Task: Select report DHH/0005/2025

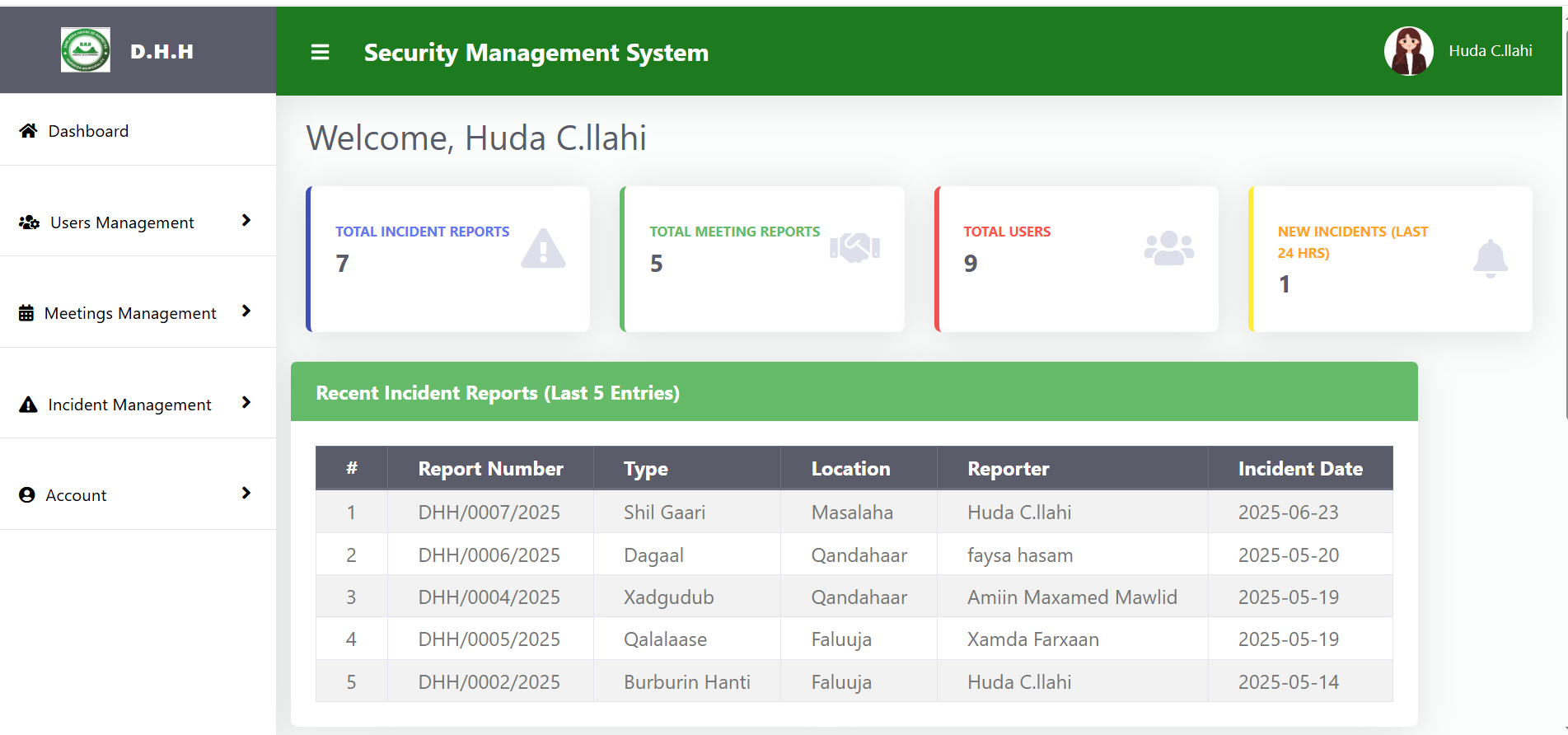Action: pos(489,639)
